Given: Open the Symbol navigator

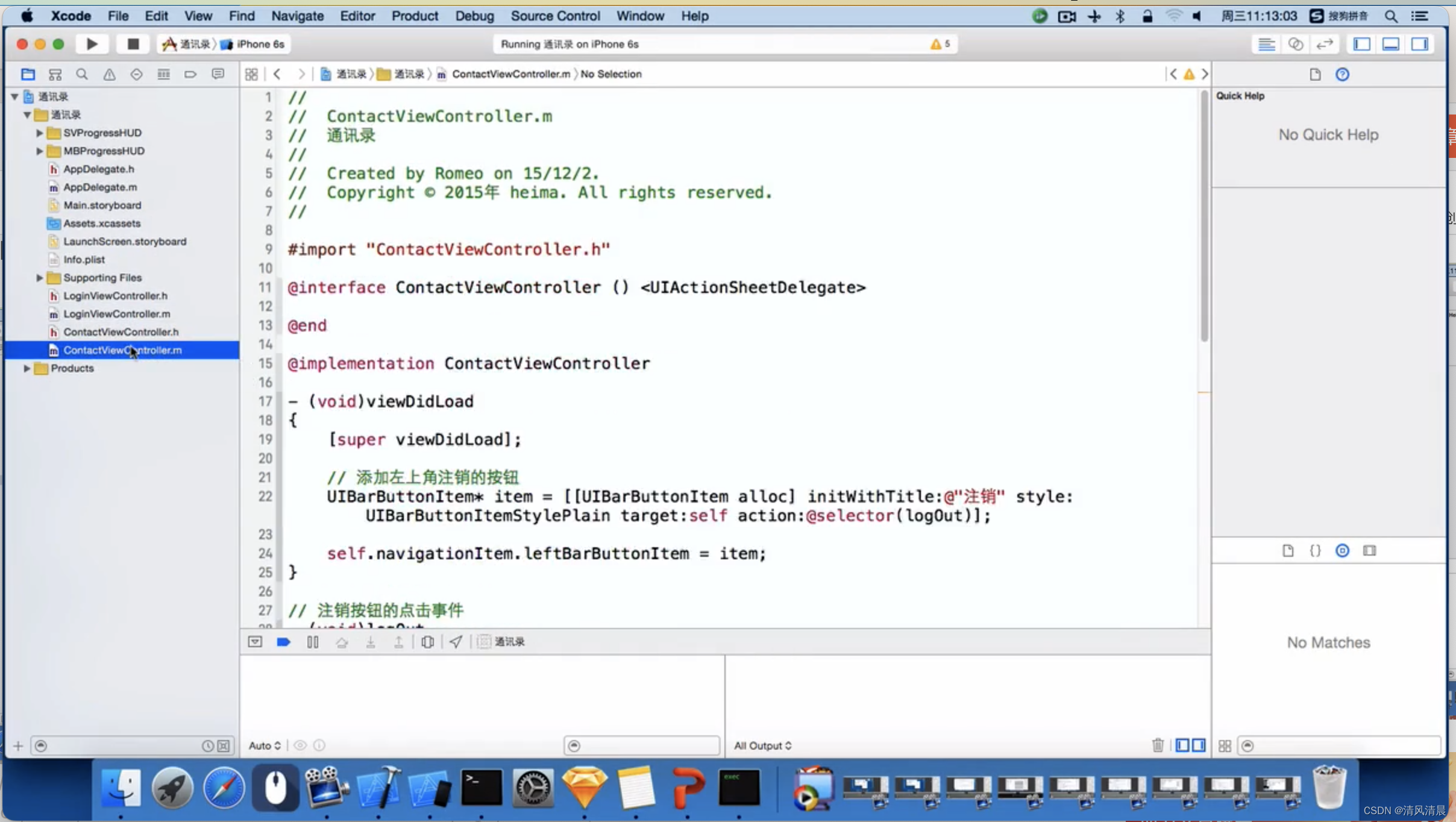Looking at the screenshot, I should pyautogui.click(x=55, y=74).
